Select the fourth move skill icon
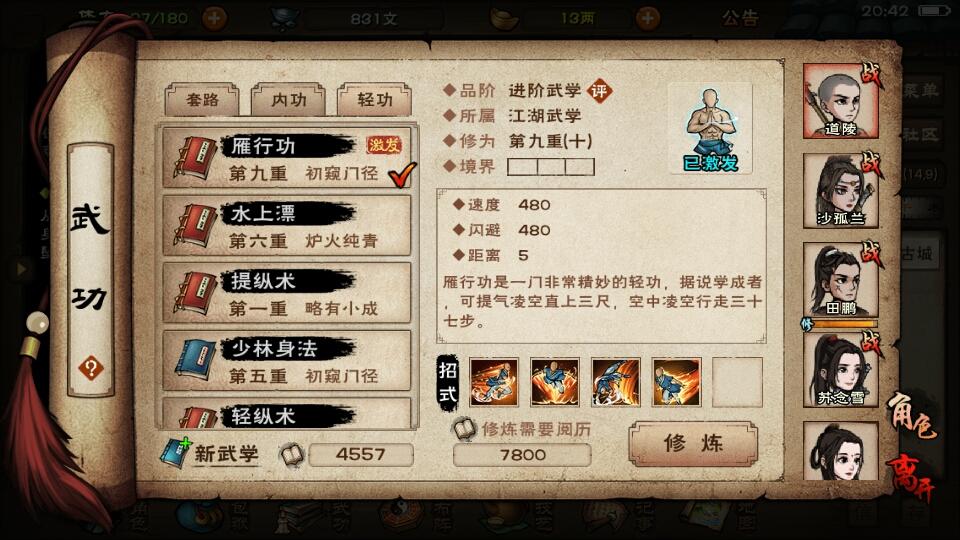This screenshot has width=960, height=540. [x=677, y=383]
